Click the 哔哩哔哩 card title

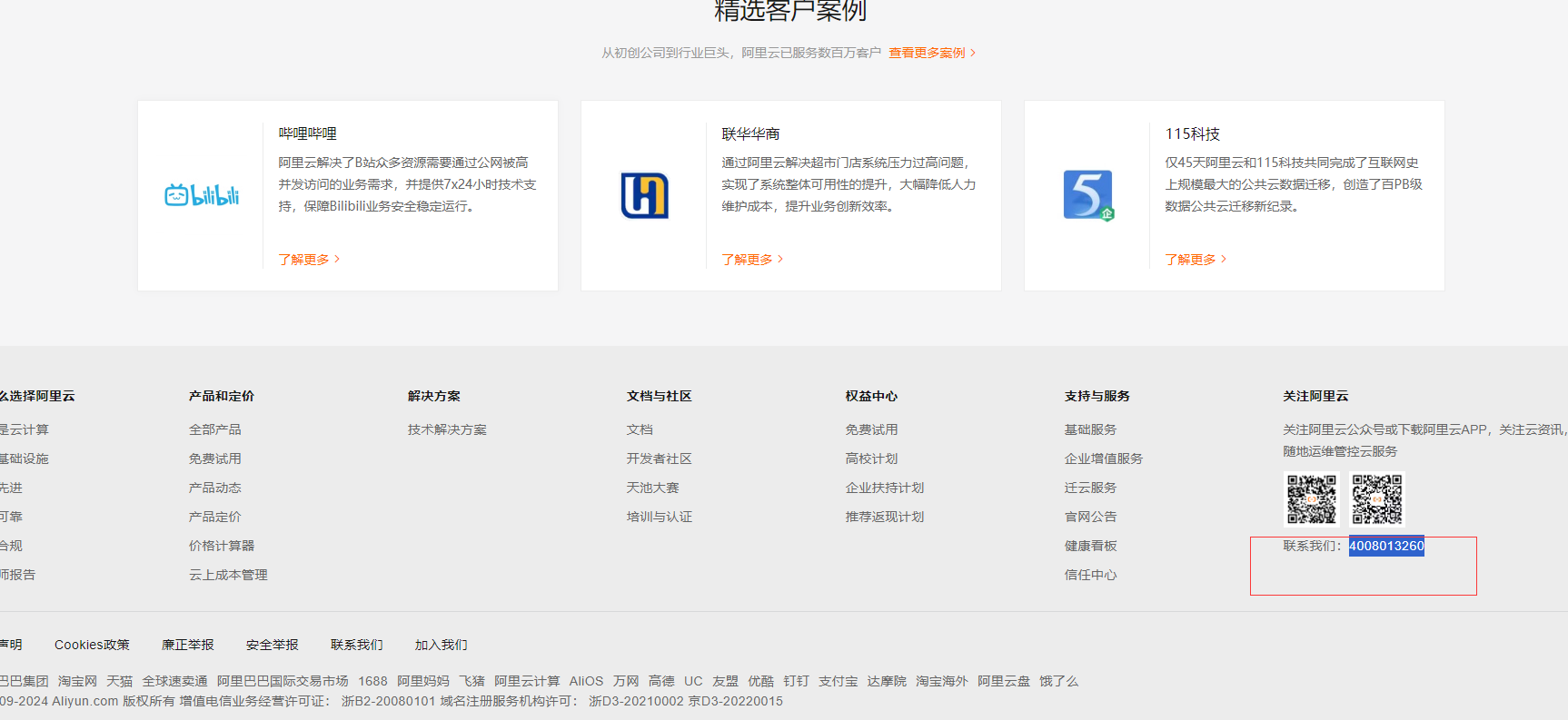[x=307, y=133]
